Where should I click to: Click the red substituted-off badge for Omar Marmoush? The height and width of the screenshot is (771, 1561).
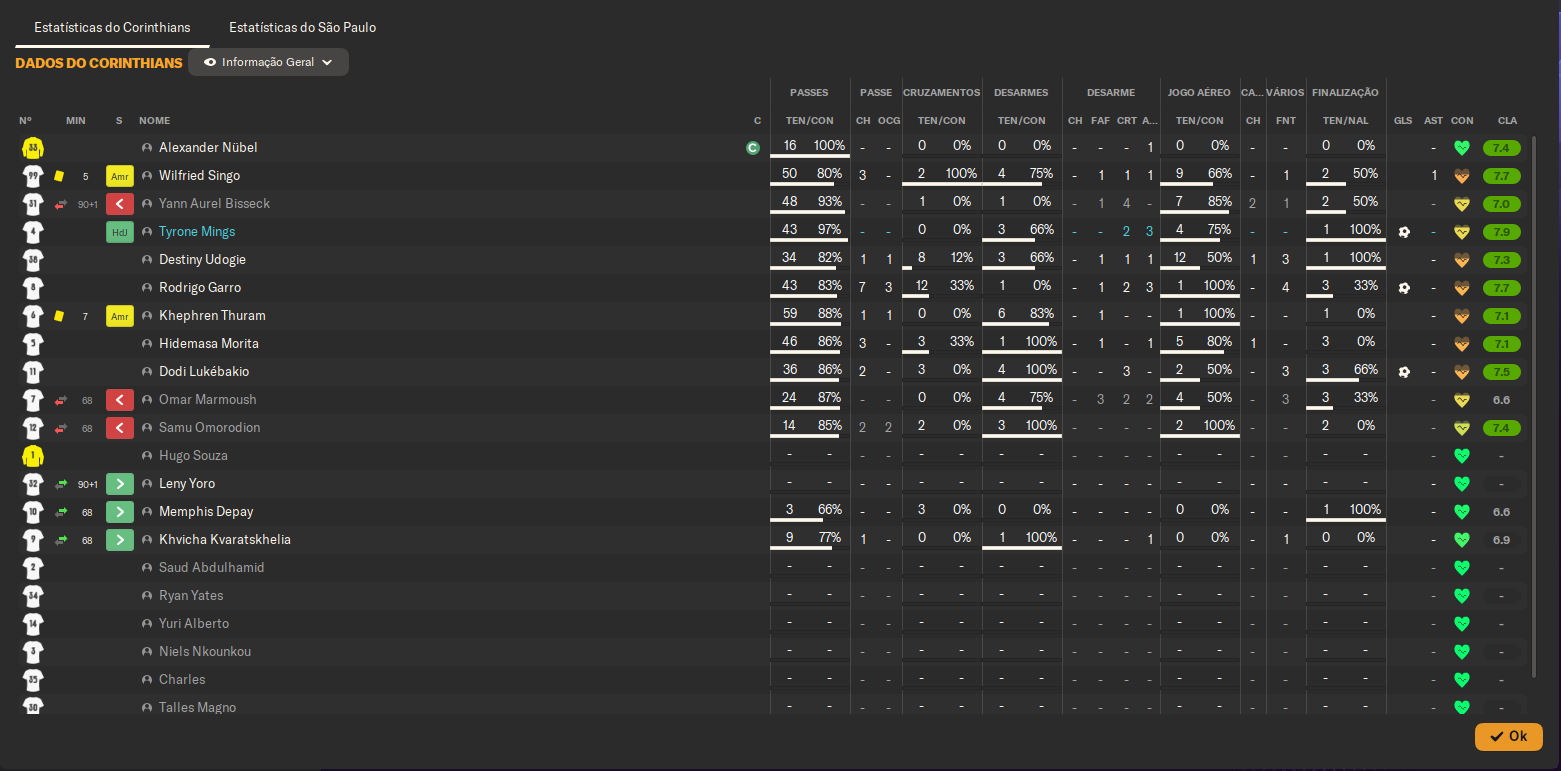tap(120, 400)
